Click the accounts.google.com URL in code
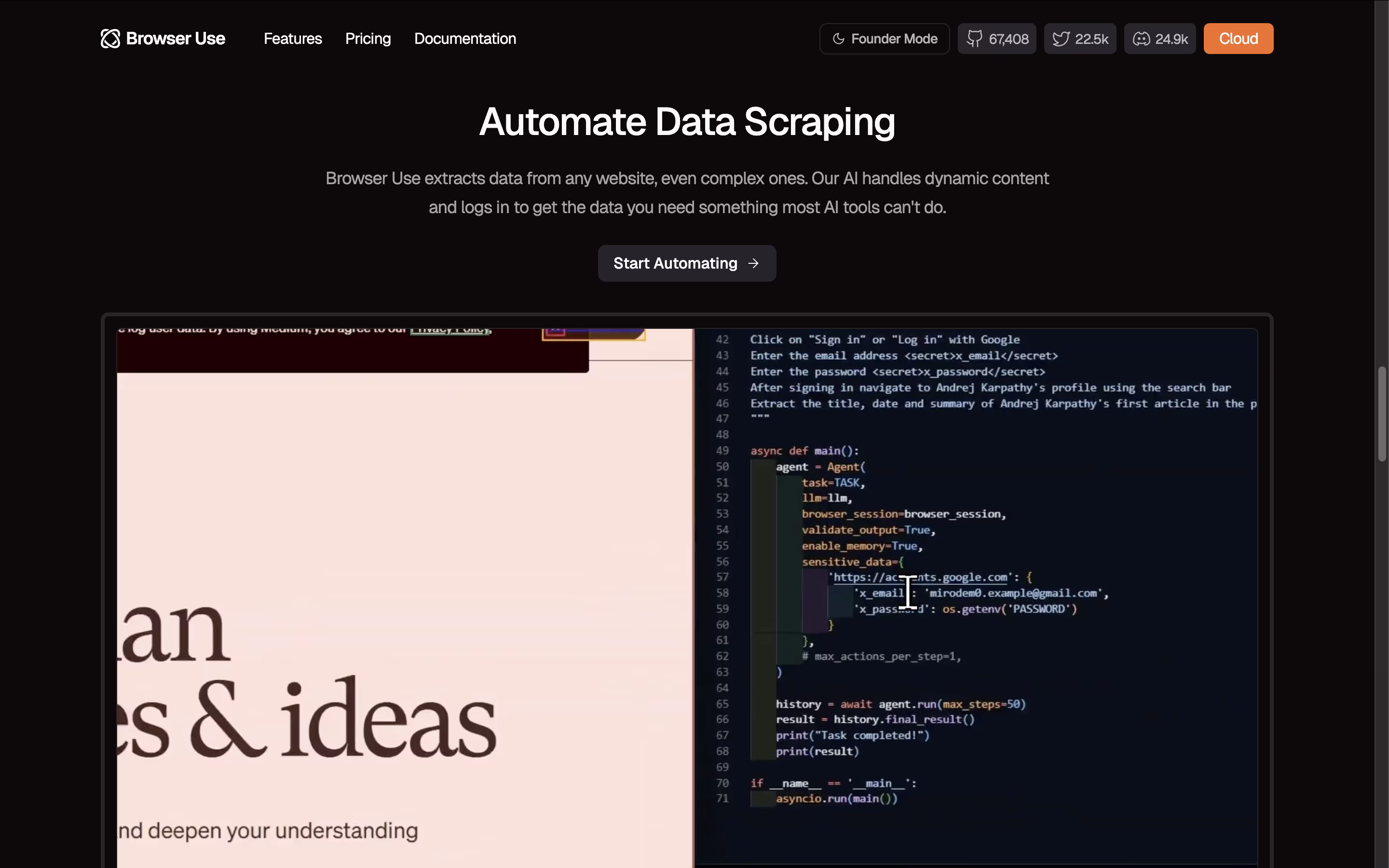The width and height of the screenshot is (1389, 868). point(920,578)
